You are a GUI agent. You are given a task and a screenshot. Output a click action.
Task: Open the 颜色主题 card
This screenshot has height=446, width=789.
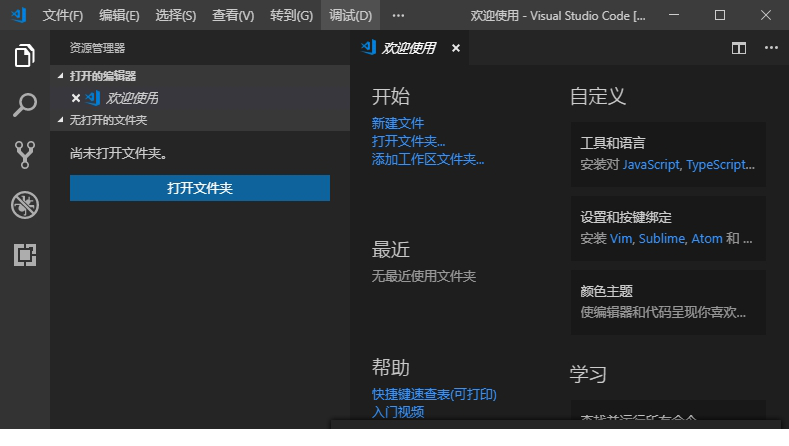tap(668, 302)
